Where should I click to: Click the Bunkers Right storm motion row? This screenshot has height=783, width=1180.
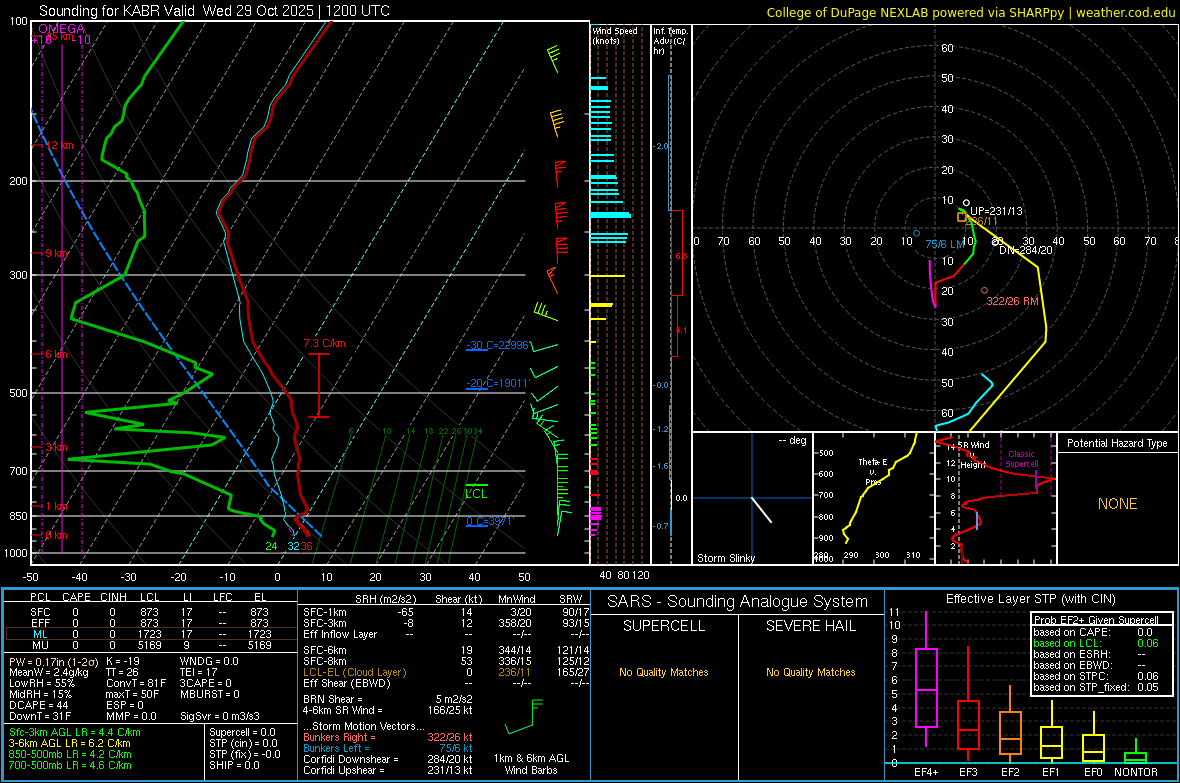[388, 737]
